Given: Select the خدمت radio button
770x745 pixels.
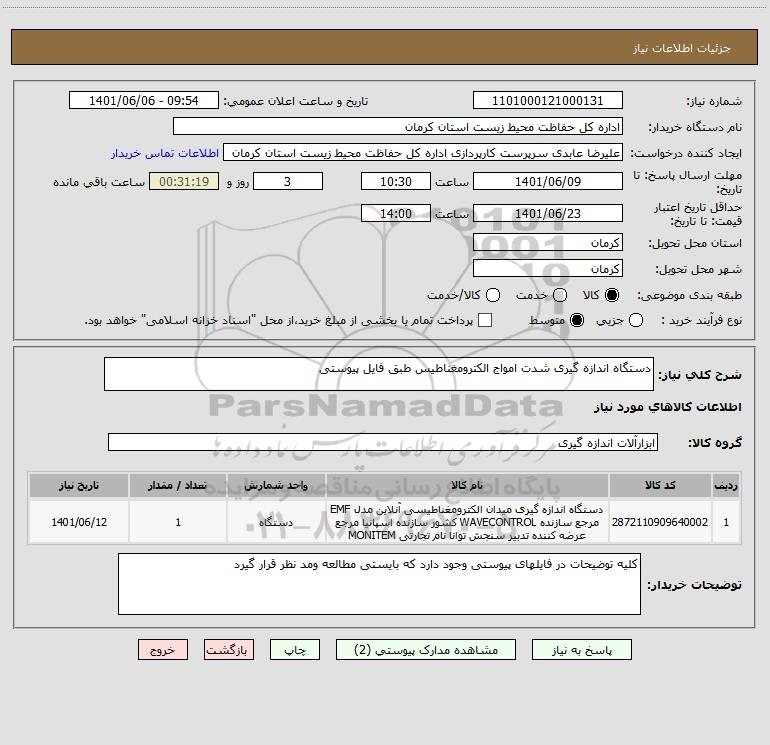Looking at the screenshot, I should click(560, 295).
